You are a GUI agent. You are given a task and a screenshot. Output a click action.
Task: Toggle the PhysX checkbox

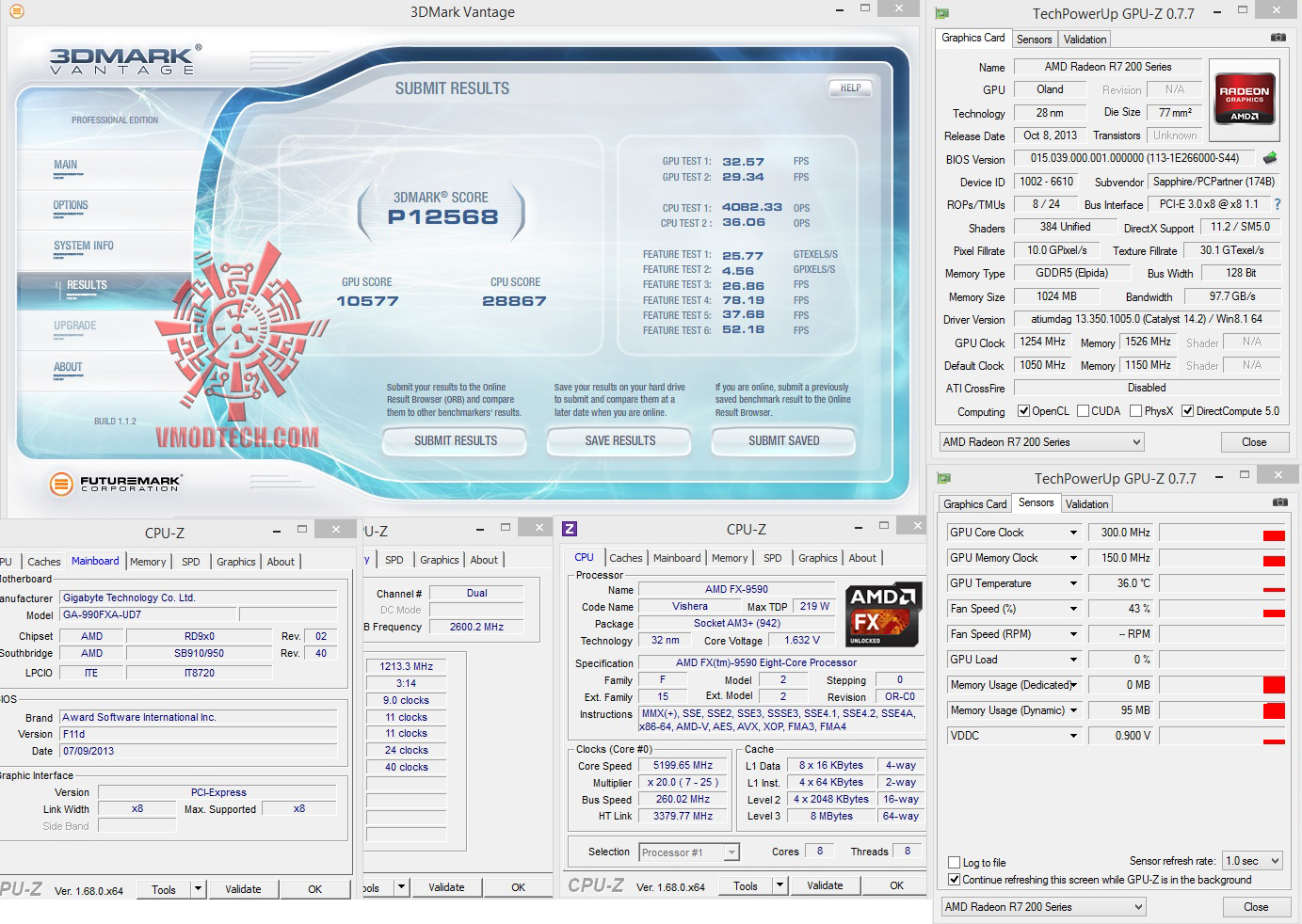[x=1135, y=411]
